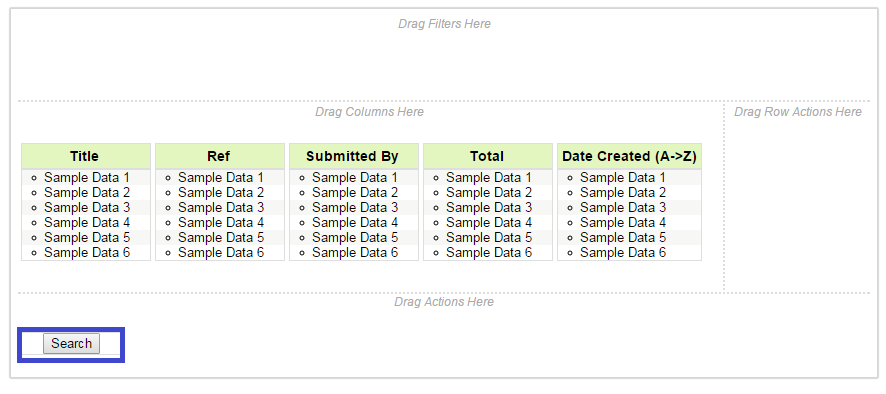Click Sample Data 2 under Submitted By

click(x=355, y=193)
